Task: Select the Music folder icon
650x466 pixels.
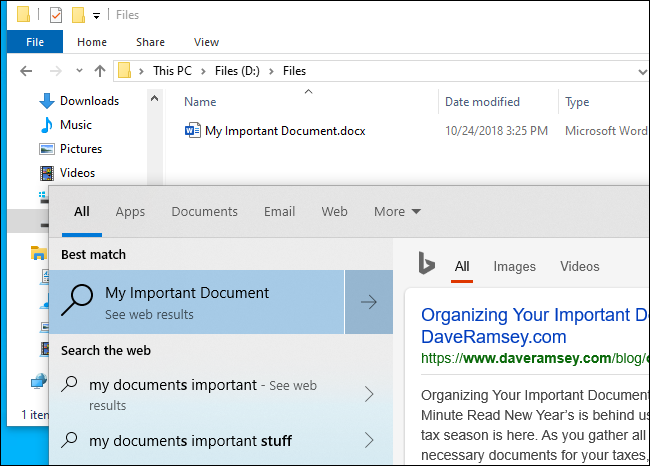Action: pyautogui.click(x=46, y=125)
